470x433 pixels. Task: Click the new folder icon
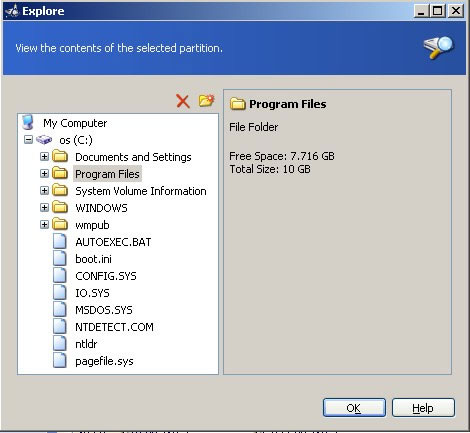pos(206,100)
